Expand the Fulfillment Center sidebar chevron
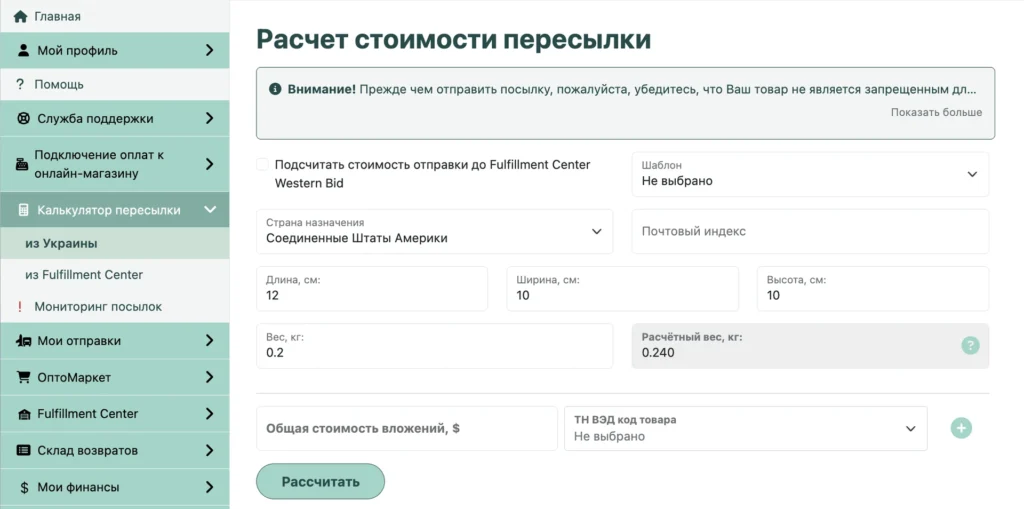Viewport: 1024px width, 509px height. (210, 414)
